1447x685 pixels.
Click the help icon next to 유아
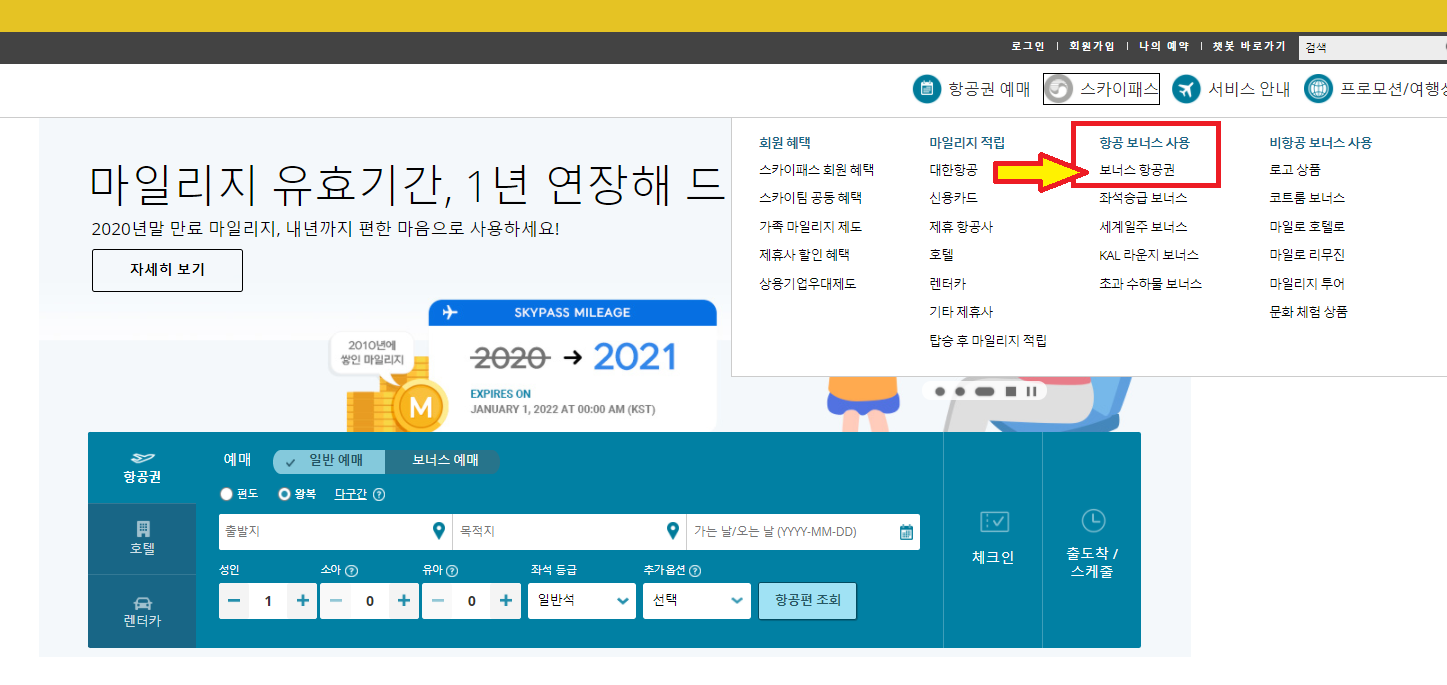click(452, 571)
